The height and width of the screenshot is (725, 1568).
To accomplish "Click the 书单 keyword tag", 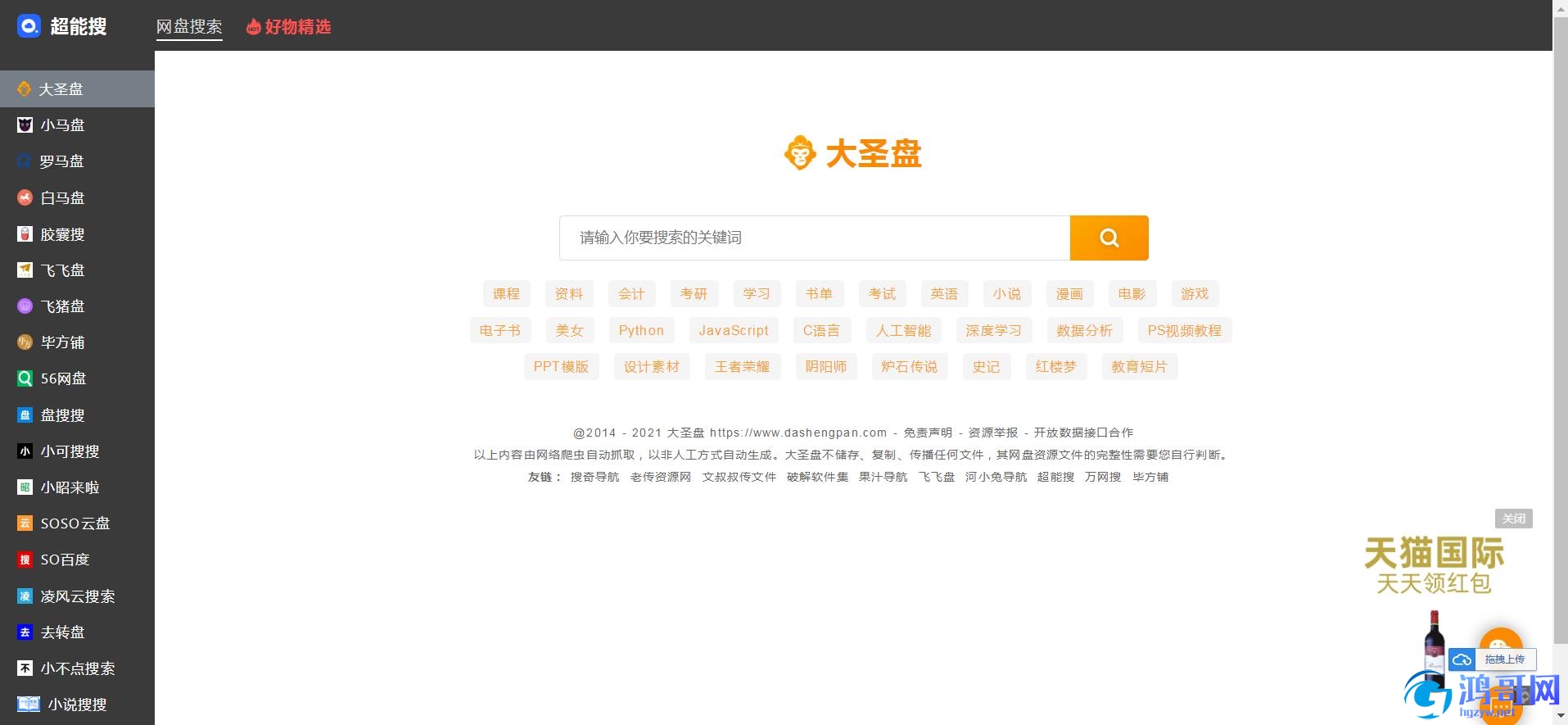I will (819, 293).
